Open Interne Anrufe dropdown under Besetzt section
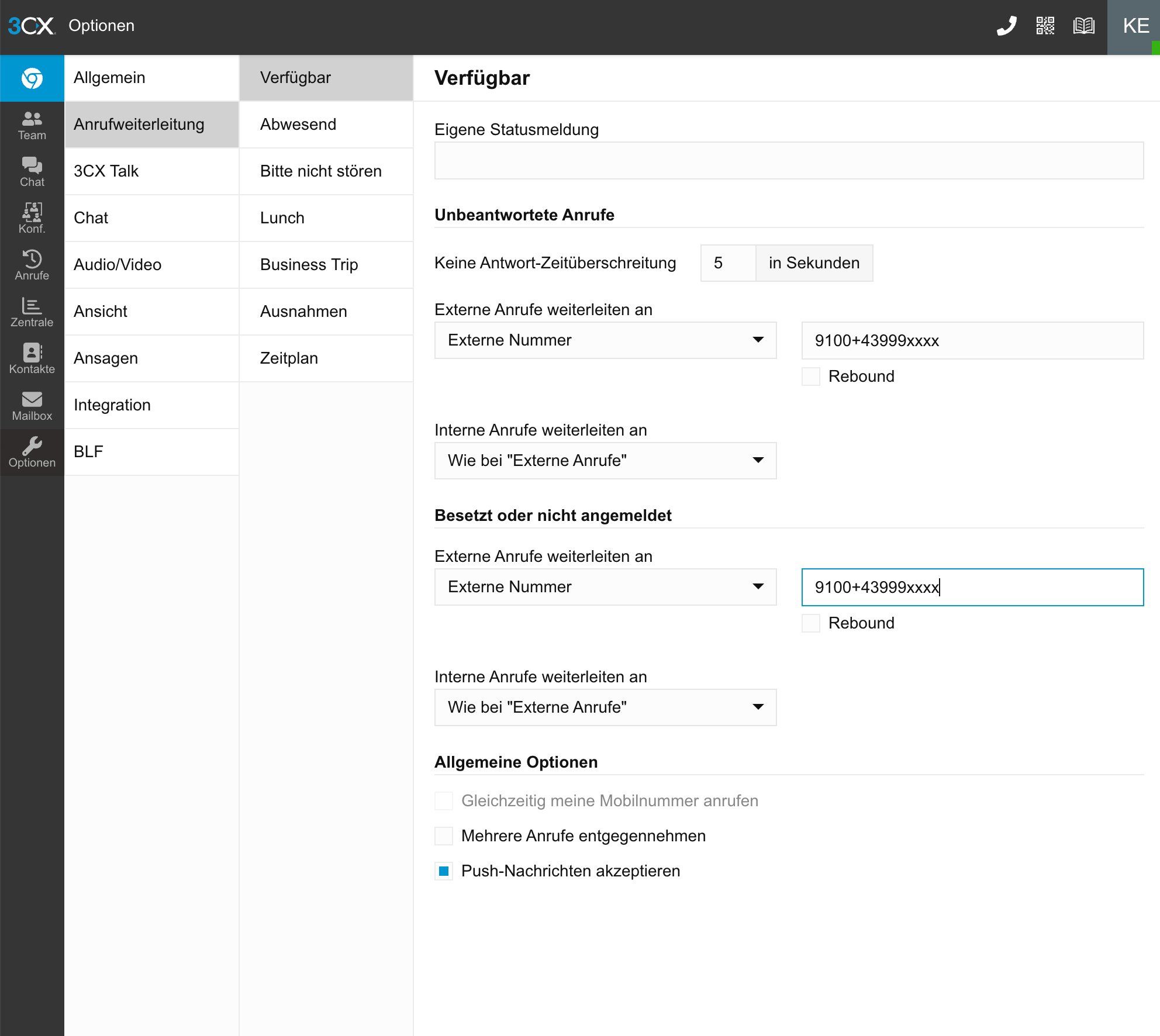 [x=605, y=707]
